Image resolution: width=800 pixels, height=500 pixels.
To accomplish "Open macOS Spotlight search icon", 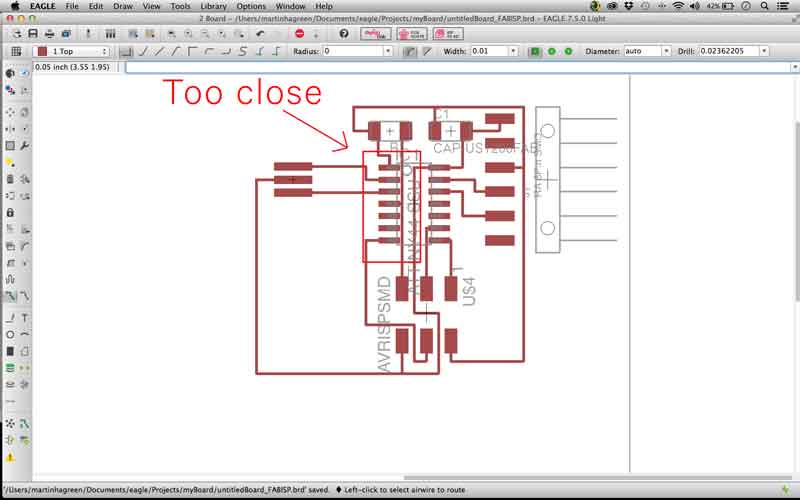I will point(764,6).
